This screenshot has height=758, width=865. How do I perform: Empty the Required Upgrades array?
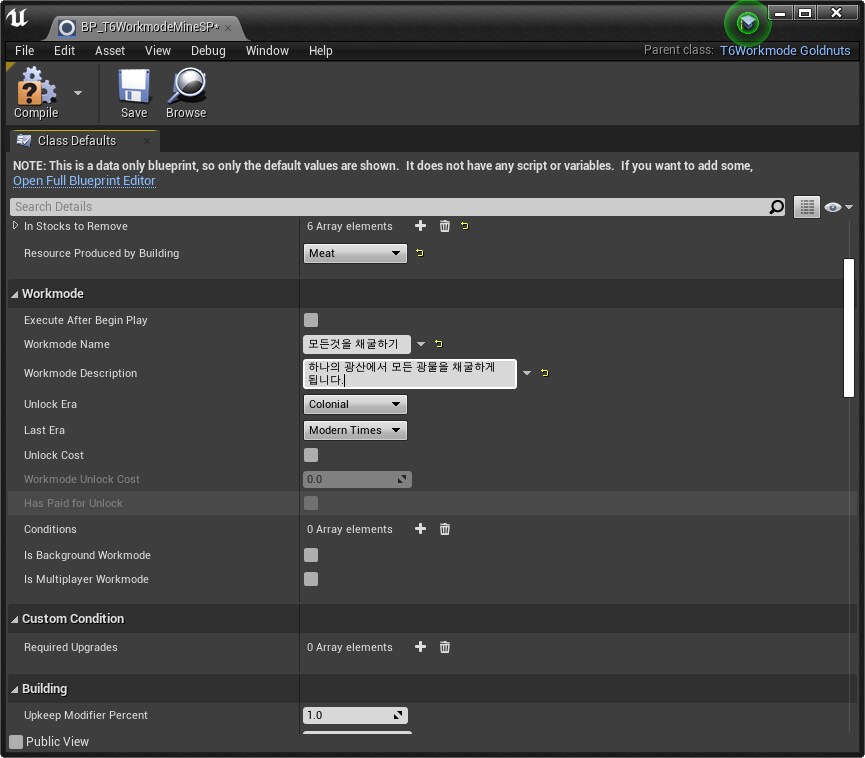[x=445, y=647]
